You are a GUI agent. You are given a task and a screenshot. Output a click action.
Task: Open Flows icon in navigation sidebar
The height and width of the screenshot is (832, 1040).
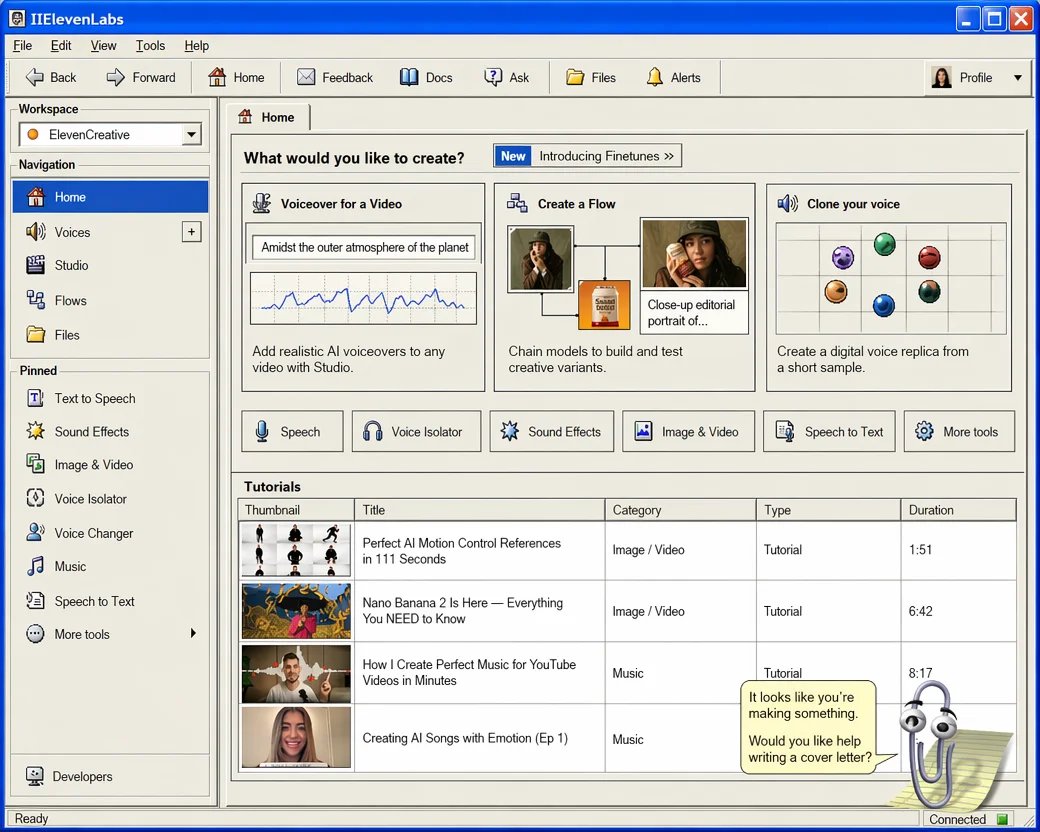[36, 300]
